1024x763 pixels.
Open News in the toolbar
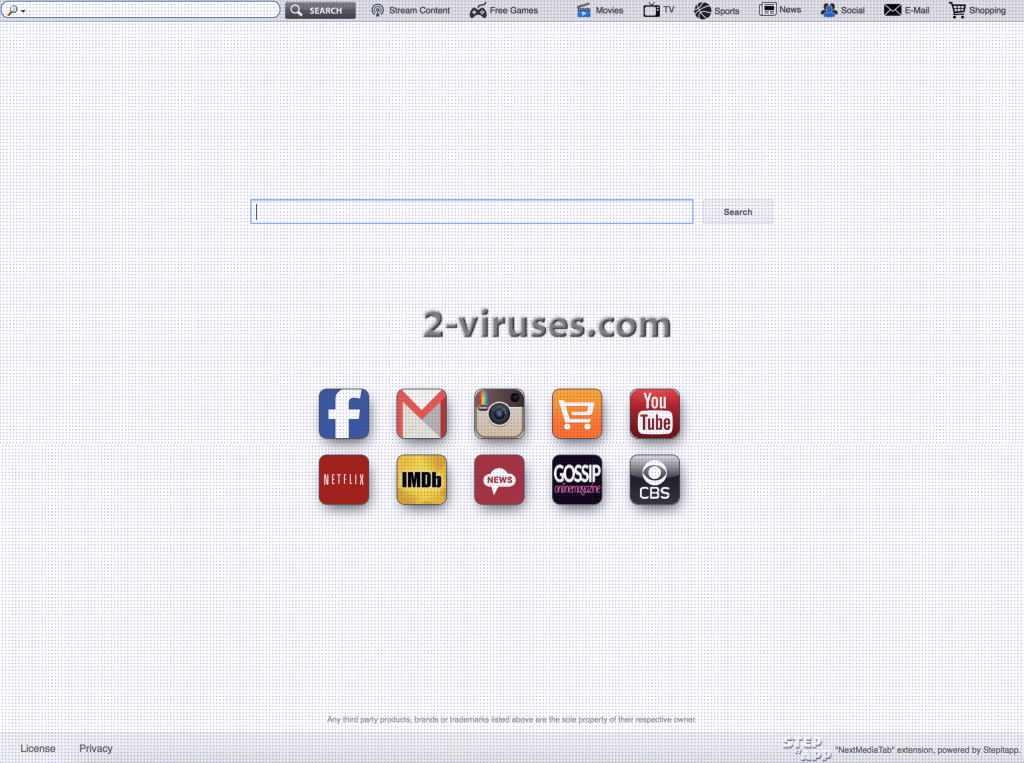click(x=780, y=10)
